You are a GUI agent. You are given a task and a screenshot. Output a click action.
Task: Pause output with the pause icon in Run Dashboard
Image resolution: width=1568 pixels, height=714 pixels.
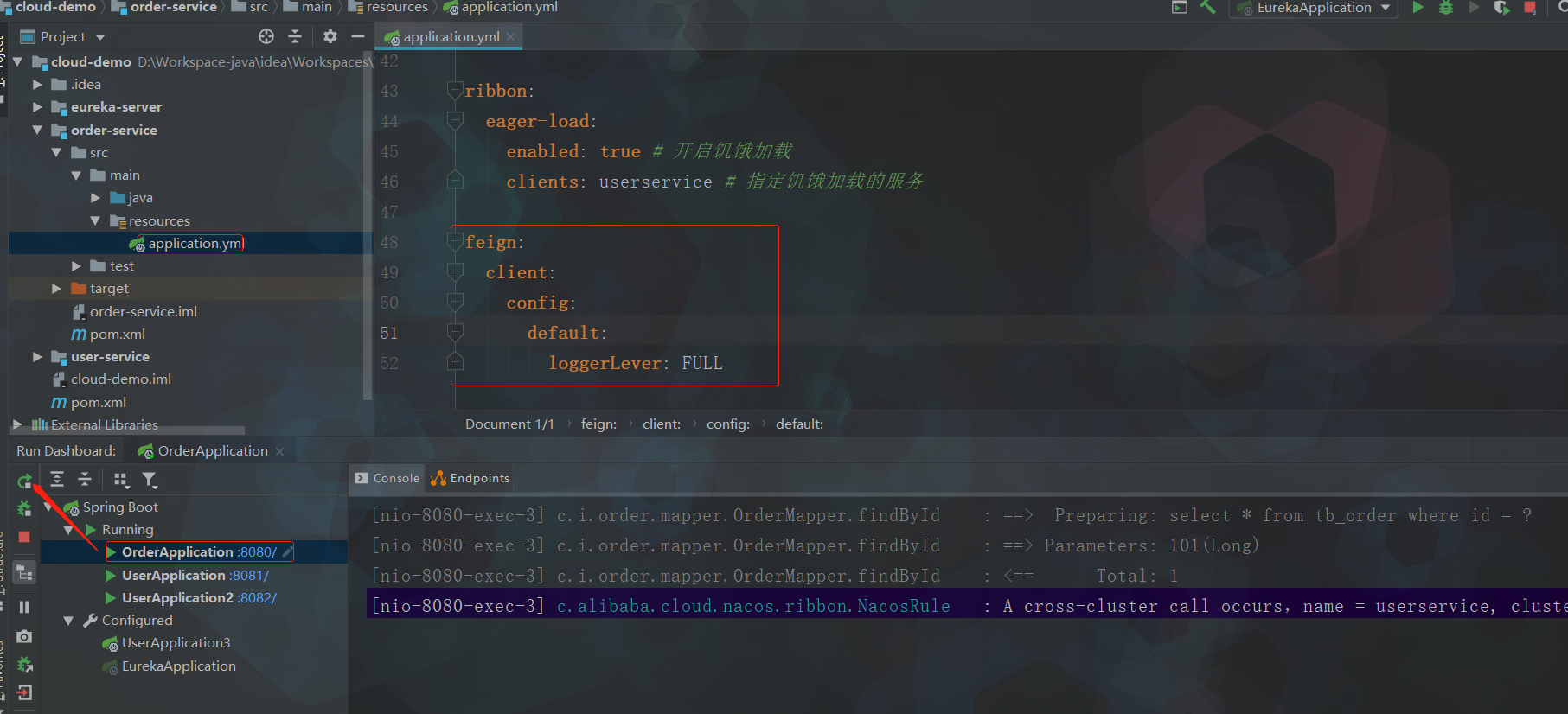click(x=24, y=607)
